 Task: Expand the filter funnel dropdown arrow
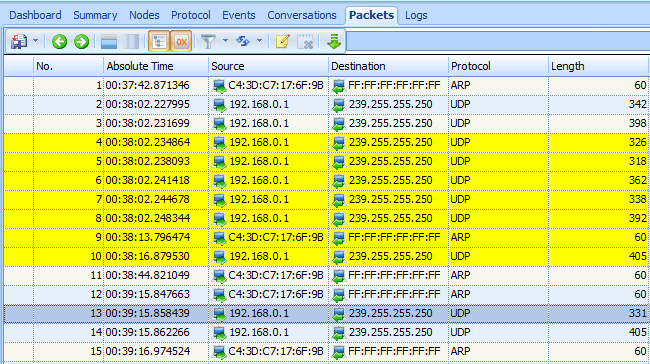pyautogui.click(x=226, y=41)
